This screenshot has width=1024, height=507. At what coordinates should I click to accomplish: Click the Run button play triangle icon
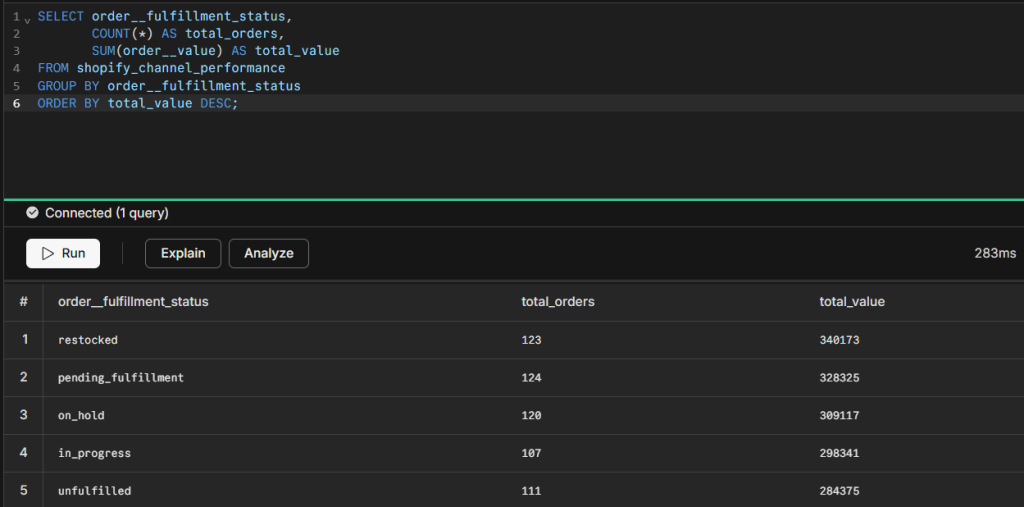(x=48, y=254)
